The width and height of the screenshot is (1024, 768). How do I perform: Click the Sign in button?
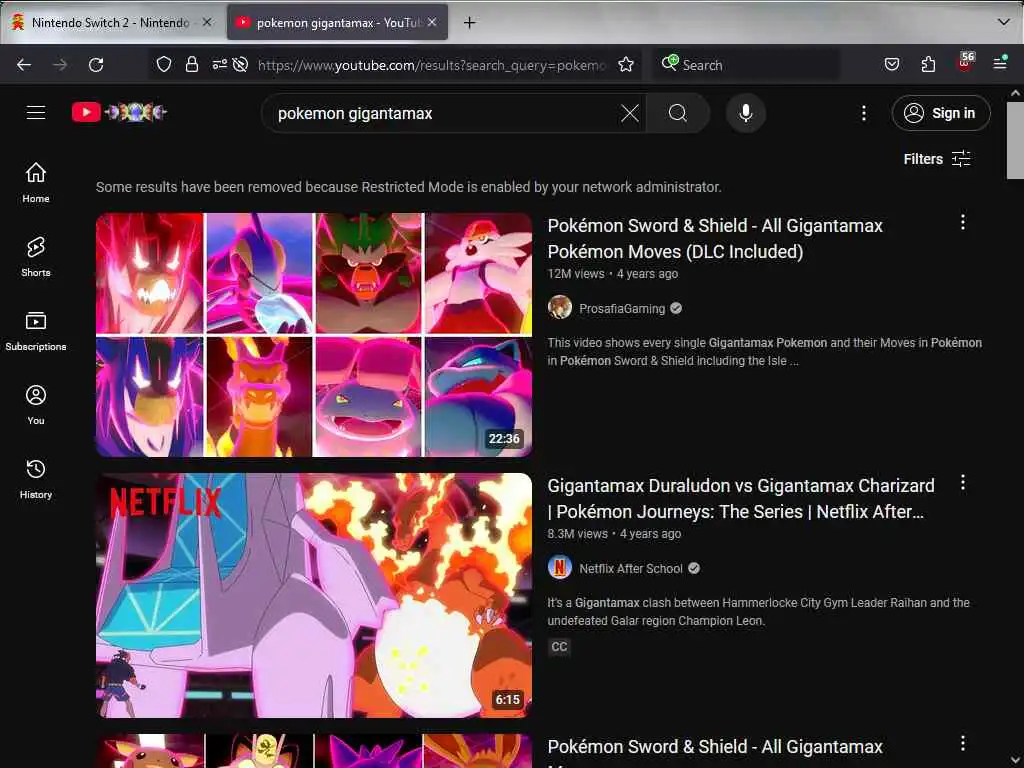click(x=940, y=113)
